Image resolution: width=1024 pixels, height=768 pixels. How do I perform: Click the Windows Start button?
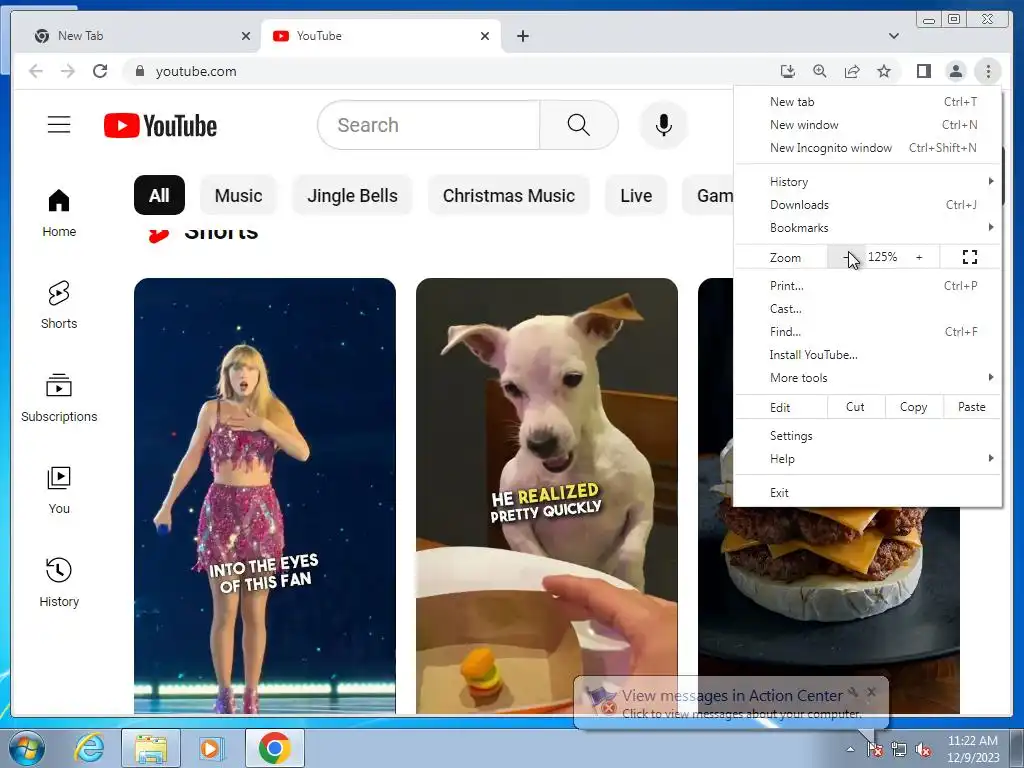[x=27, y=748]
